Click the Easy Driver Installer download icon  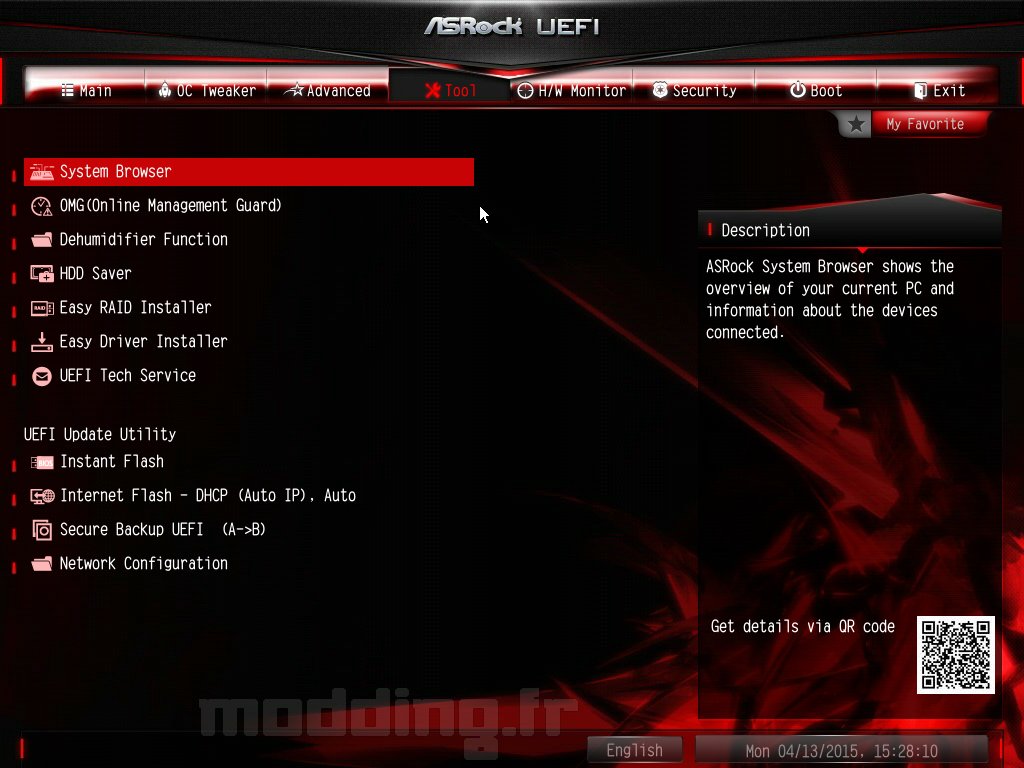pos(42,342)
